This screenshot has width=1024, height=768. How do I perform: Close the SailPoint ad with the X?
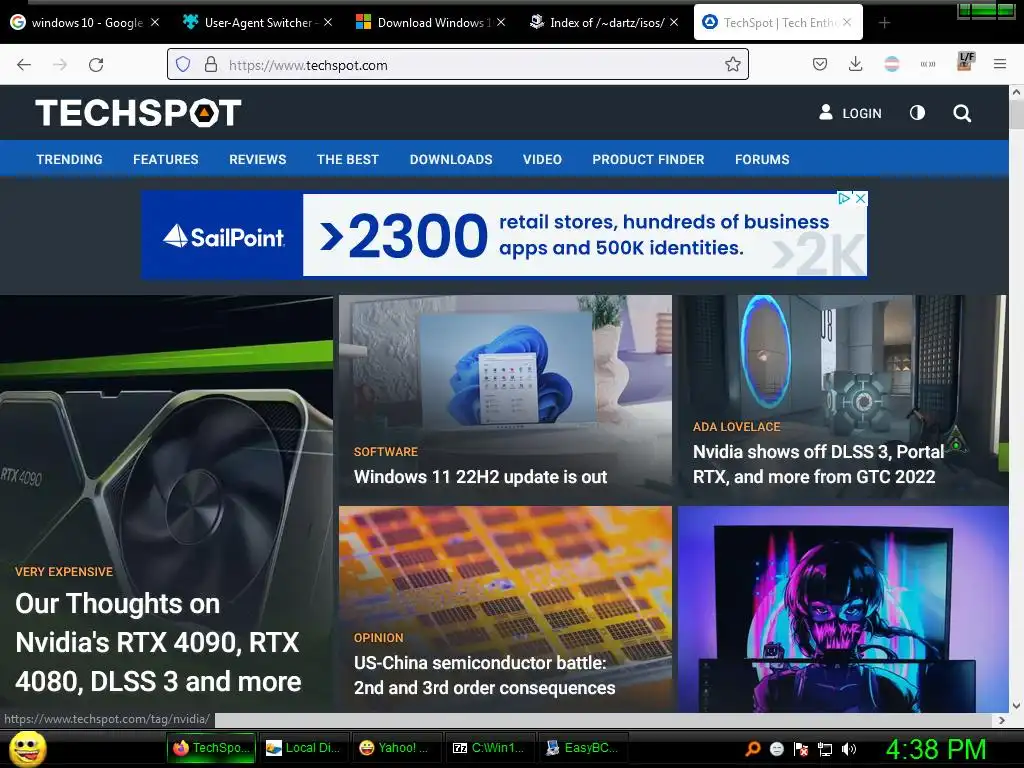coord(861,199)
